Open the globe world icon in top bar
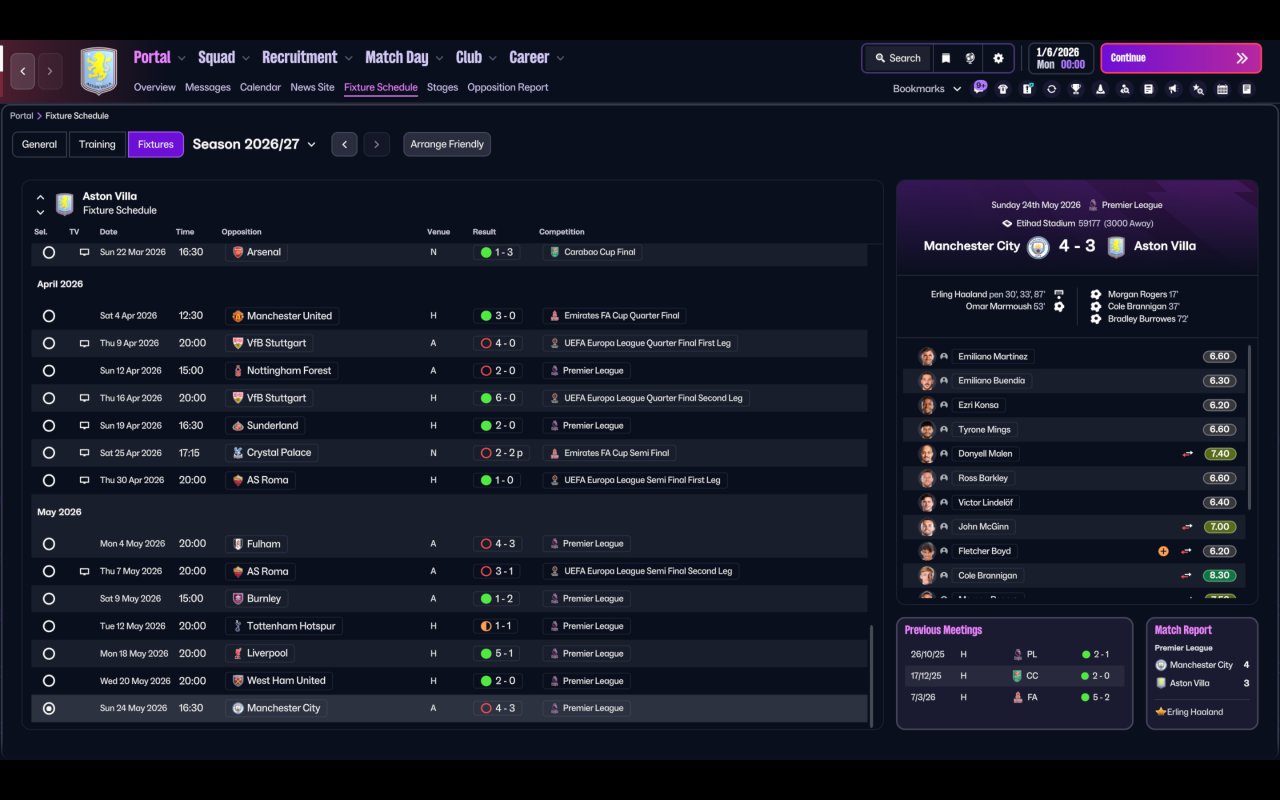This screenshot has height=800, width=1280. point(970,58)
